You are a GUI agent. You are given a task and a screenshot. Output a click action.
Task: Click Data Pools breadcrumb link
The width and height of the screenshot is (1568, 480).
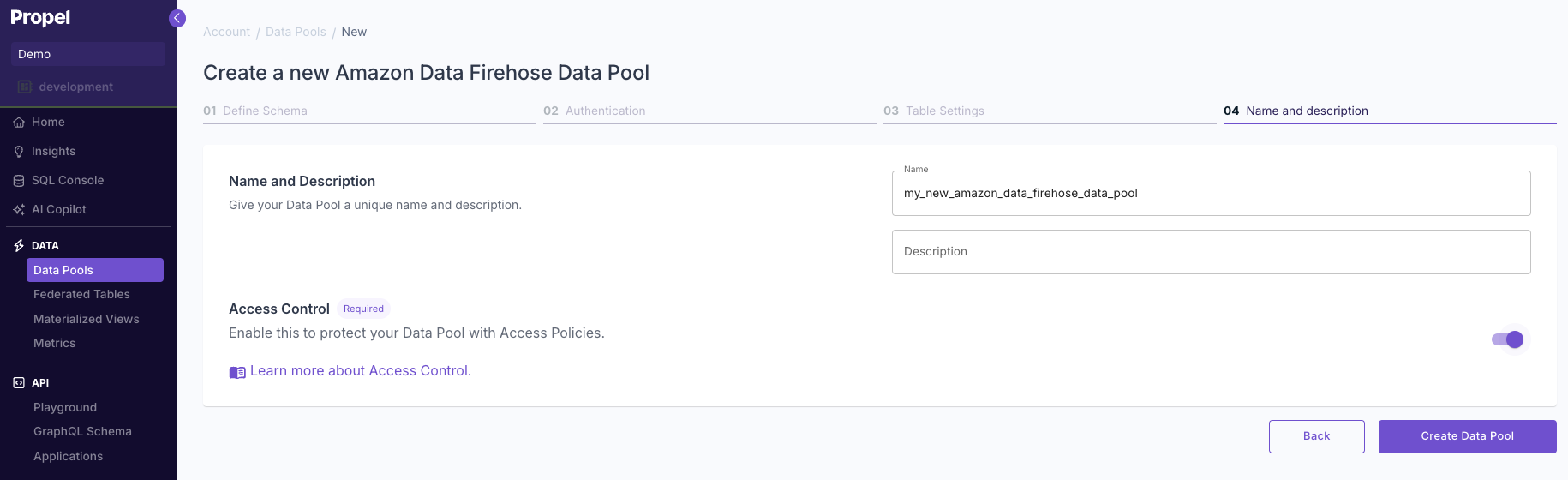296,32
